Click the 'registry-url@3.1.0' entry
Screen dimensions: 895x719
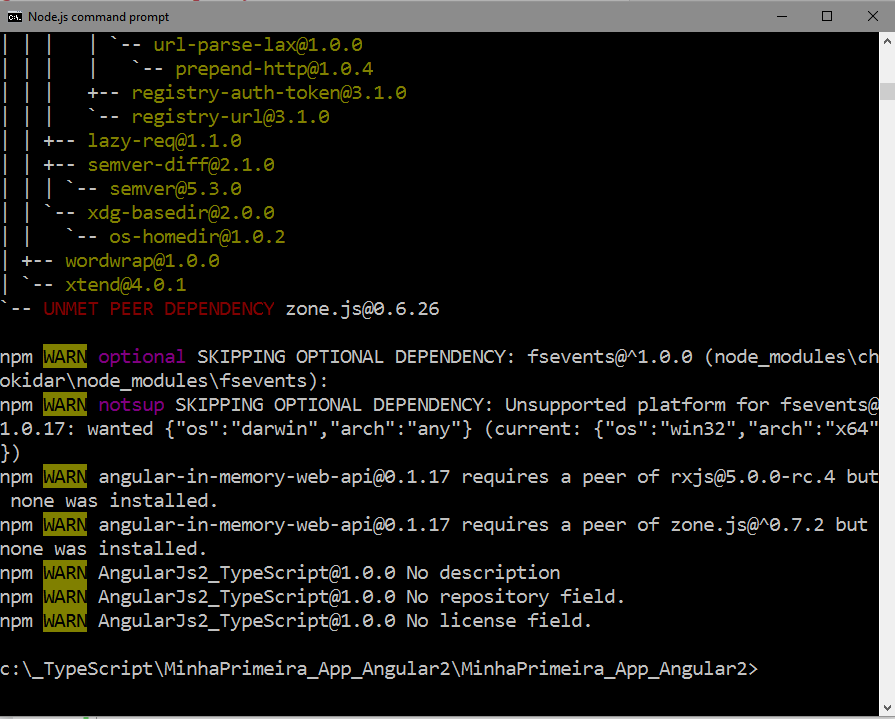click(231, 116)
